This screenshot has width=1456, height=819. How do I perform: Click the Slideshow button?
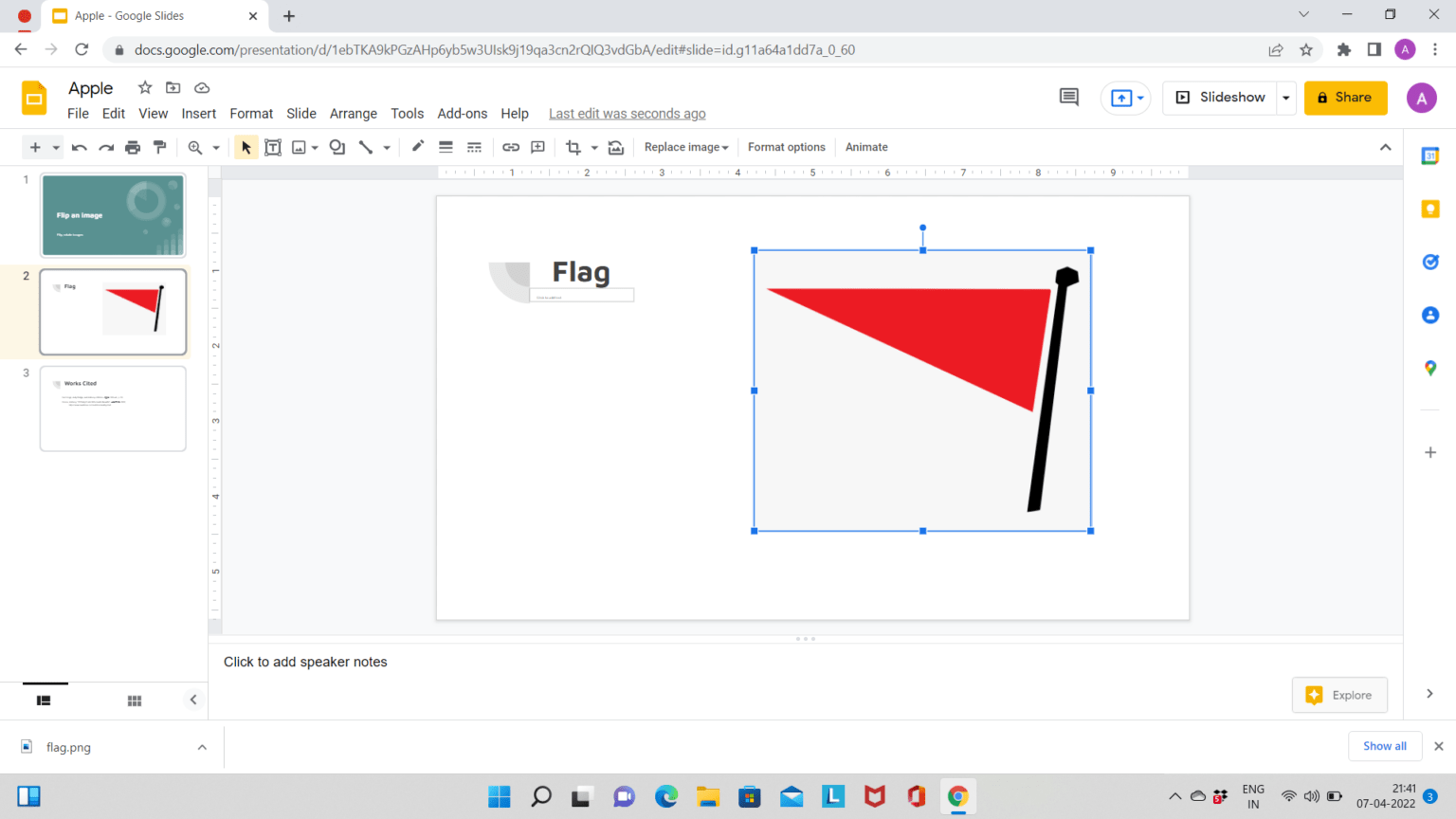(1221, 97)
